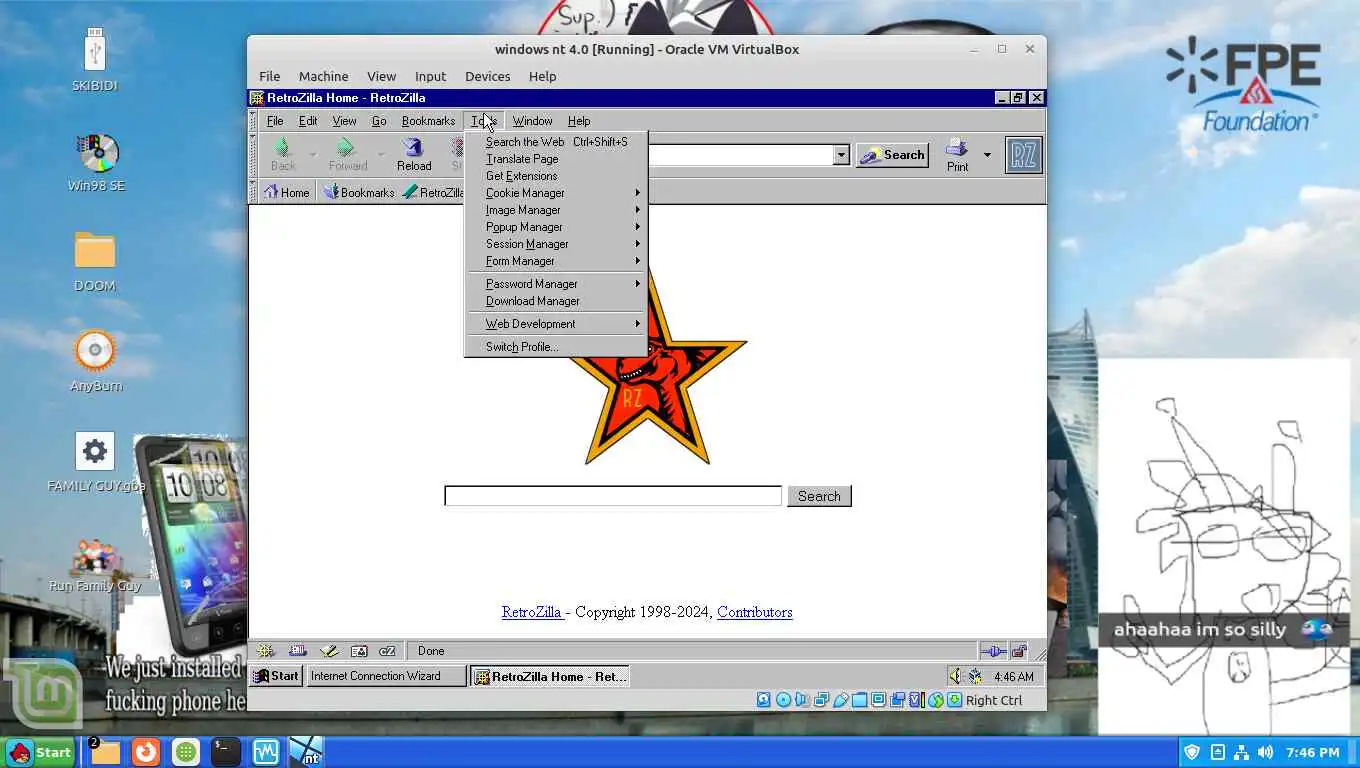
Task: Click the VirtualBox hard disk activity indicator
Action: (x=764, y=700)
